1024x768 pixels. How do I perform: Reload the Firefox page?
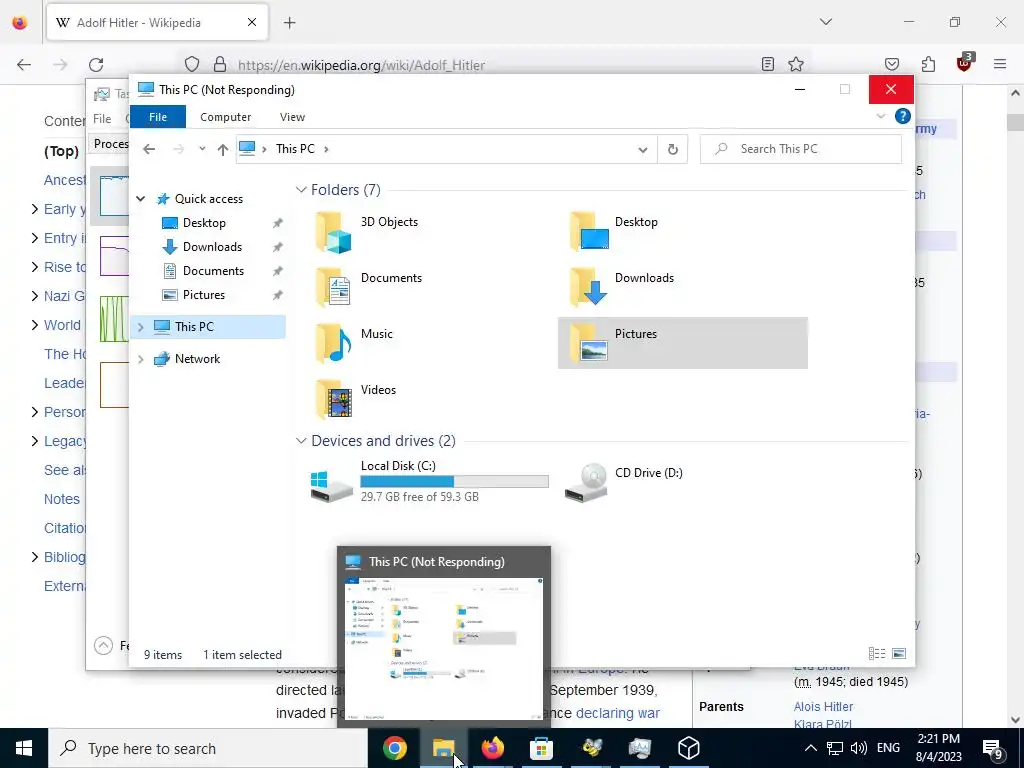[96, 64]
